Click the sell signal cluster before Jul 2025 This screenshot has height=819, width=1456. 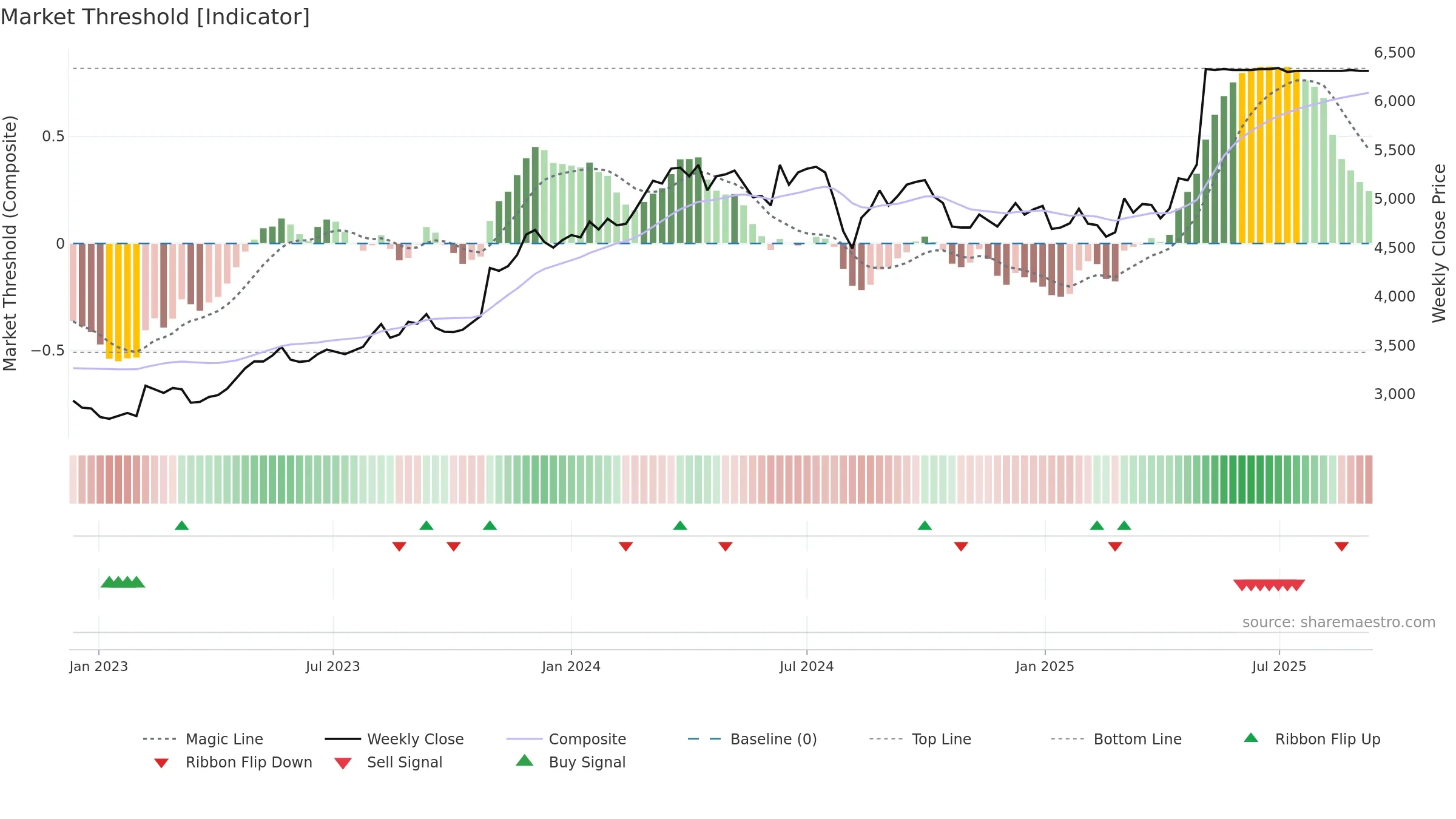coord(1269,585)
